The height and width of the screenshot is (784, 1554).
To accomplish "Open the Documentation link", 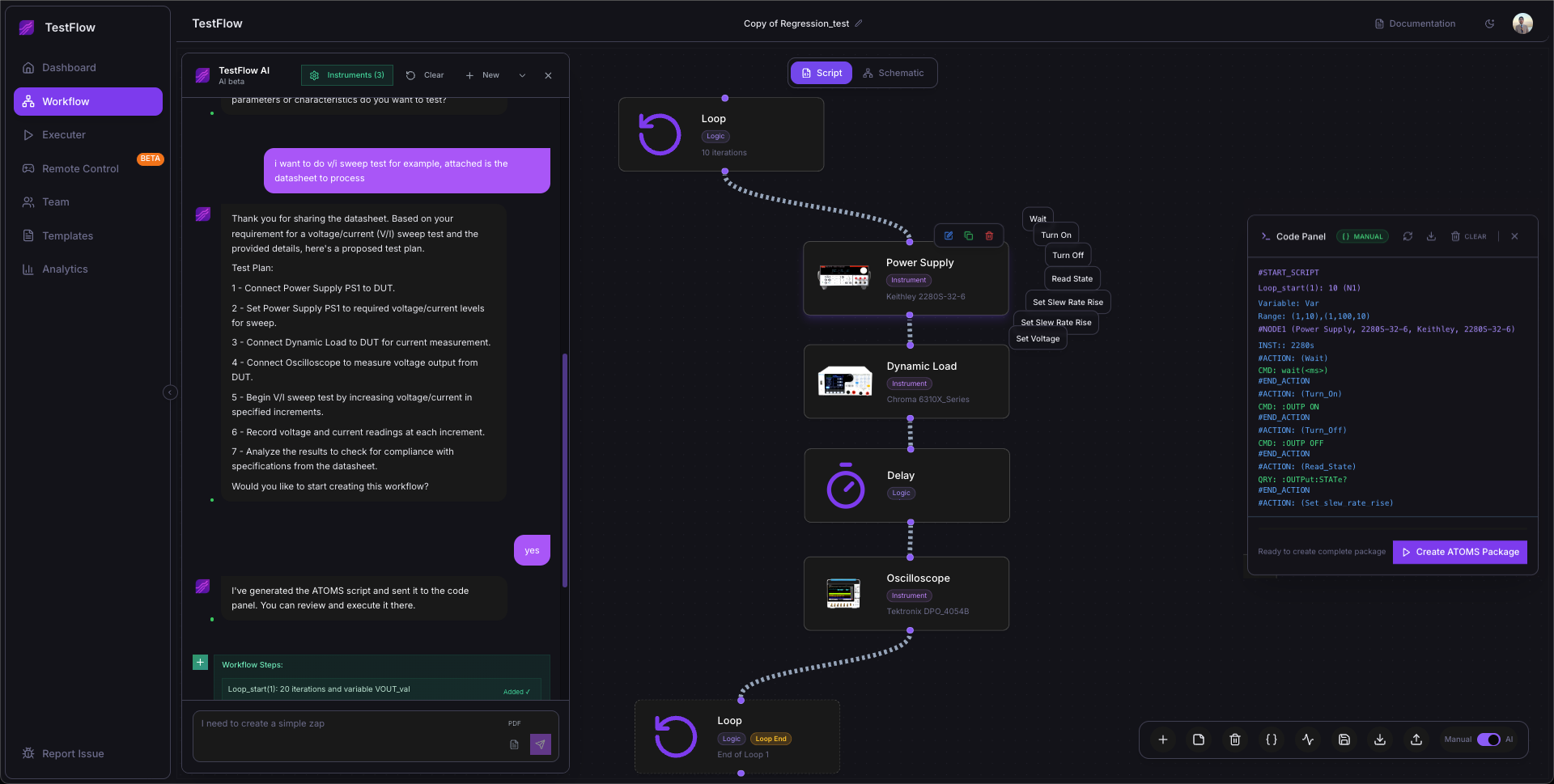I will click(1415, 23).
